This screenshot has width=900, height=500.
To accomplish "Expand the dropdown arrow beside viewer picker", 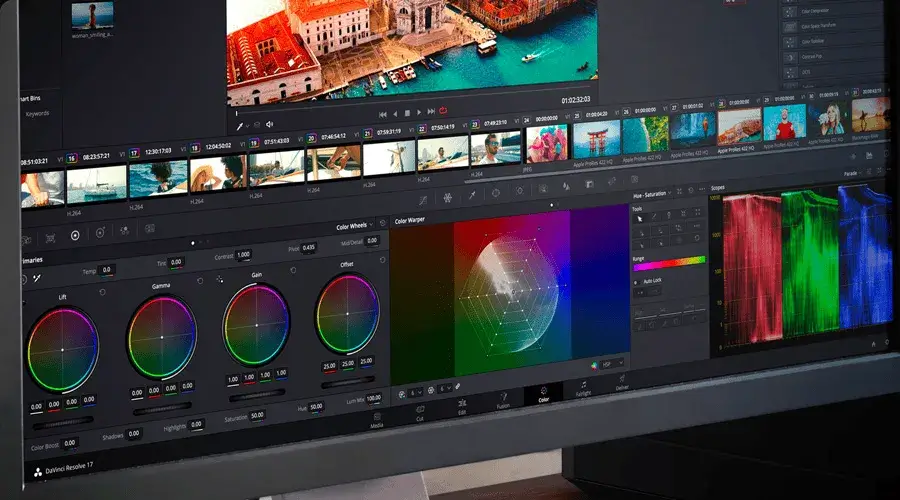I will click(x=247, y=126).
